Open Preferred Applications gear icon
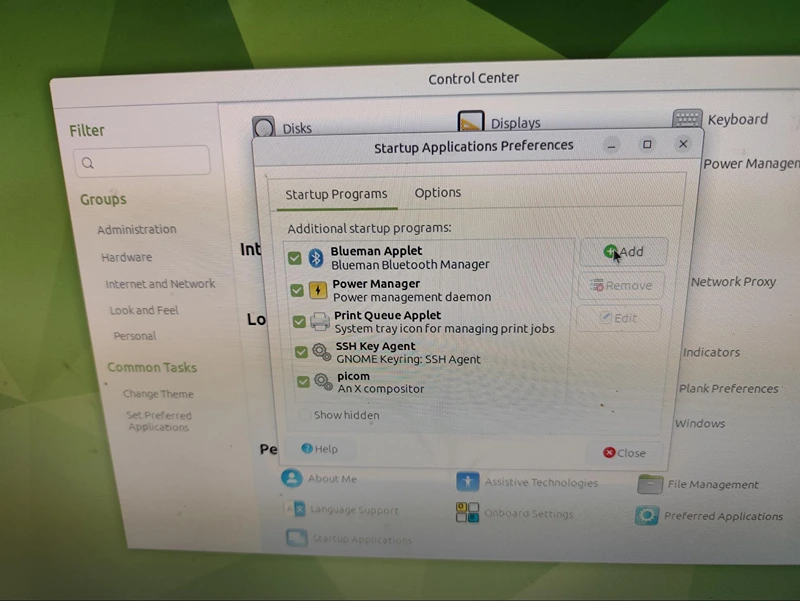The width and height of the screenshot is (800, 601). point(646,515)
